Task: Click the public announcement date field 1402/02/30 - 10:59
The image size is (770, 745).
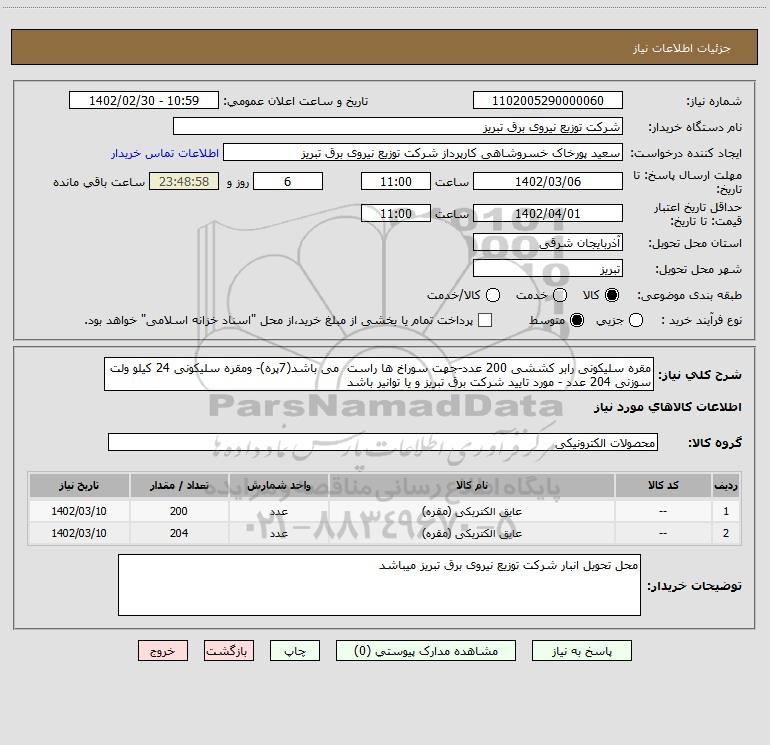Action: 144,100
